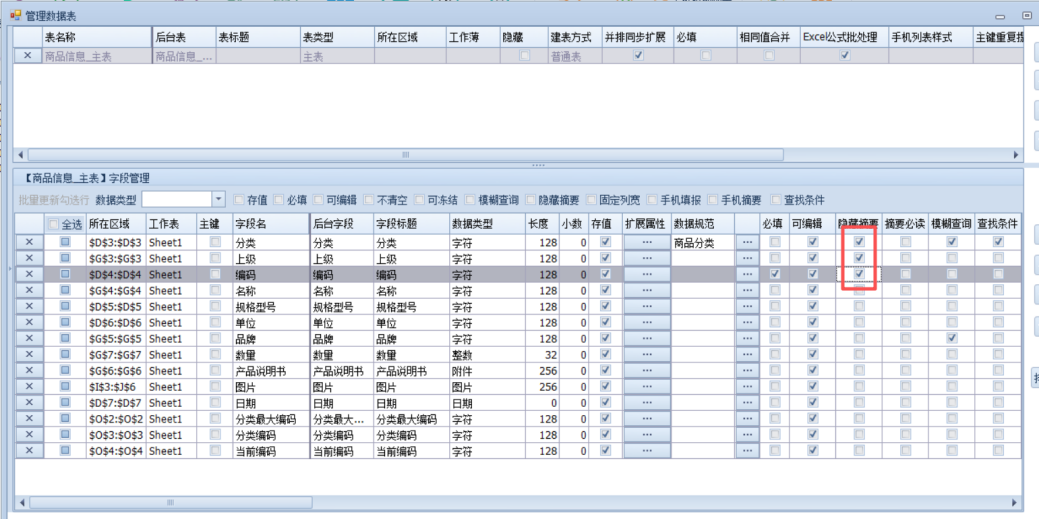Click the 字段名 column header
The width and height of the screenshot is (1040, 519).
(x=270, y=224)
